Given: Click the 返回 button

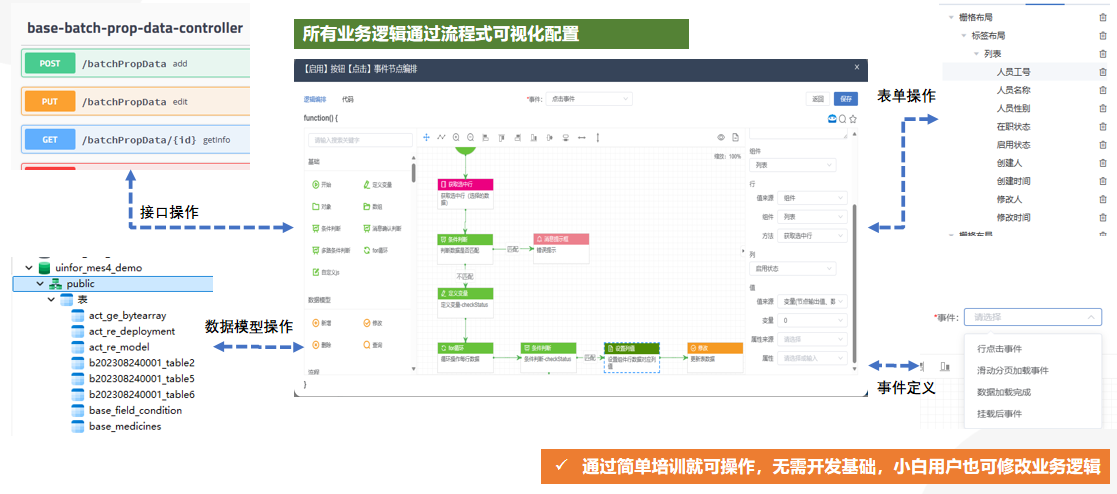Looking at the screenshot, I should point(818,99).
